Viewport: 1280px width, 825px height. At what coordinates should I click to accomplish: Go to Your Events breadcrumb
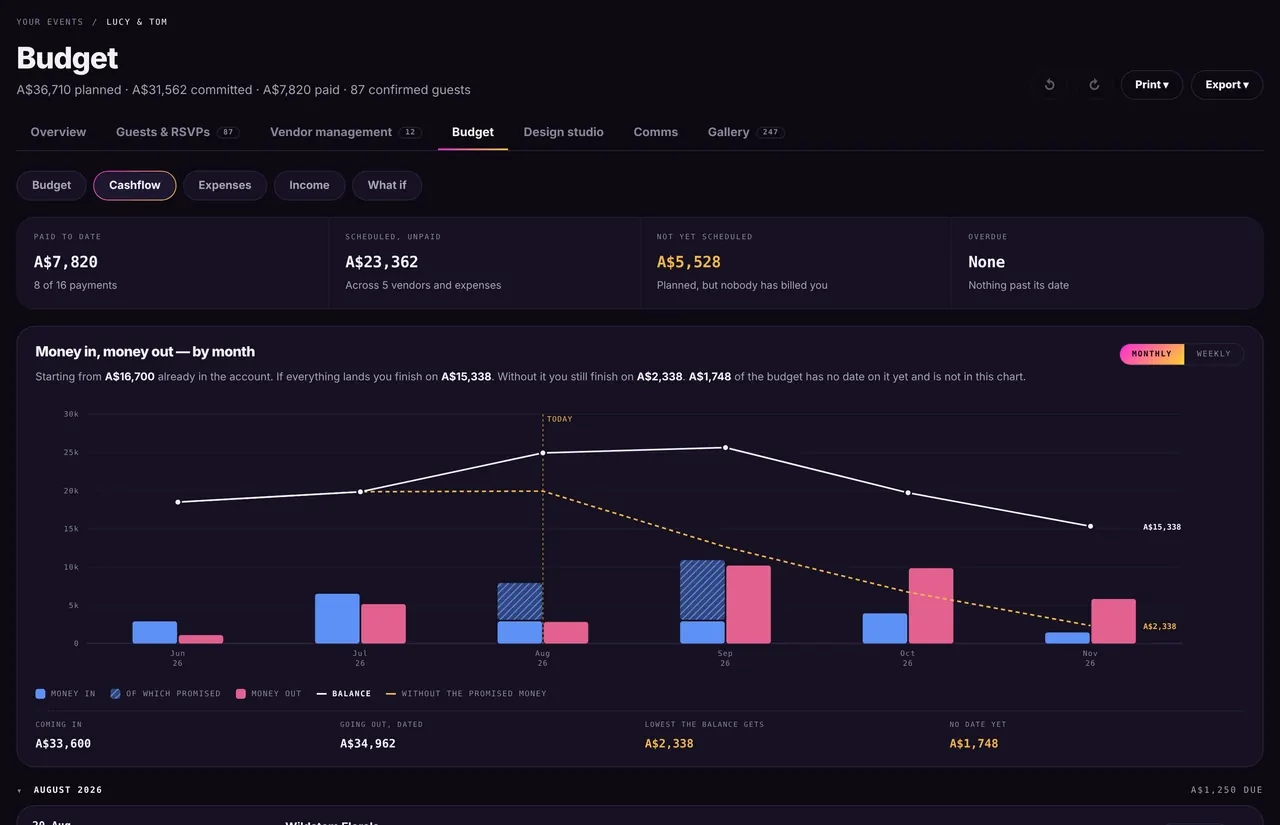pyautogui.click(x=50, y=22)
